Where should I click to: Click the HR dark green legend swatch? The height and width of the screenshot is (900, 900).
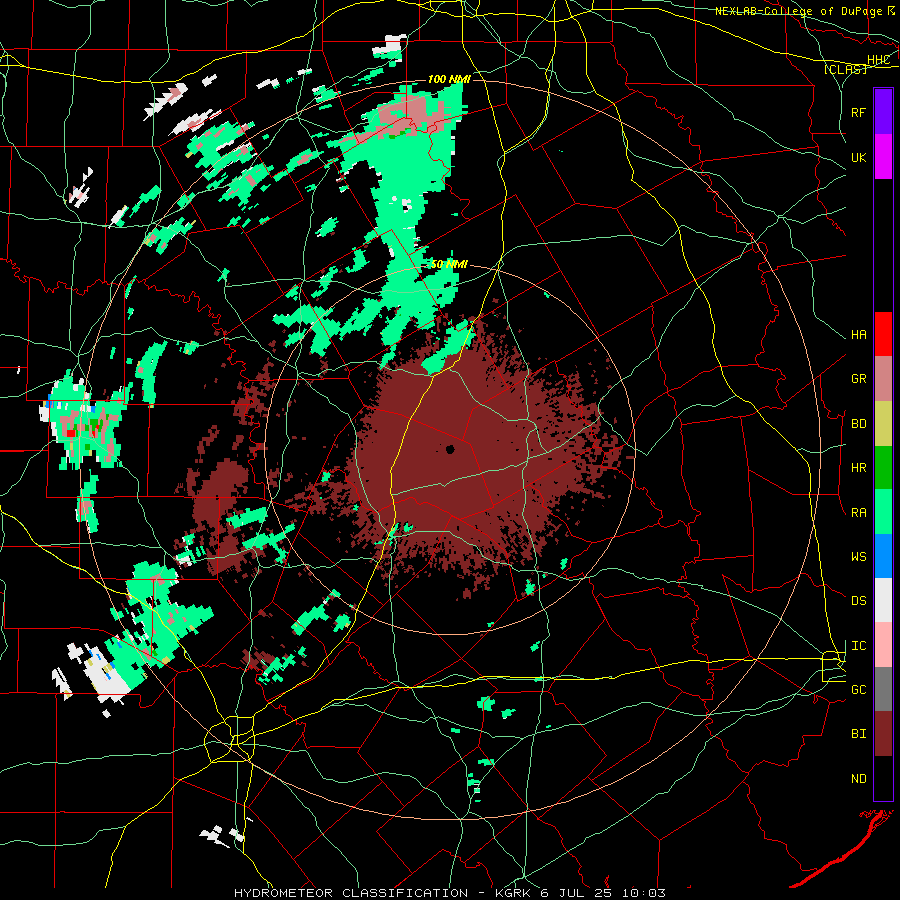pyautogui.click(x=883, y=467)
